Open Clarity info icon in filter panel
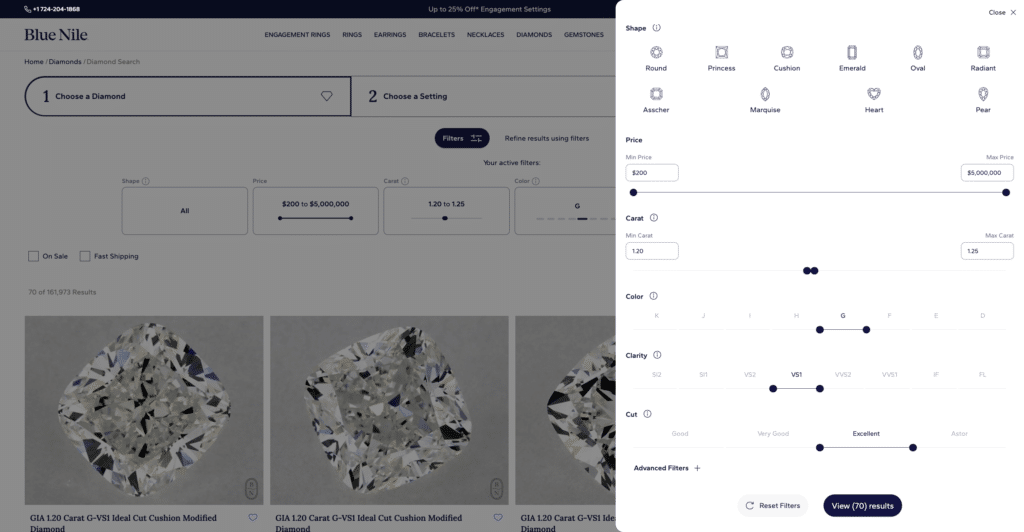1024x532 pixels. point(657,355)
